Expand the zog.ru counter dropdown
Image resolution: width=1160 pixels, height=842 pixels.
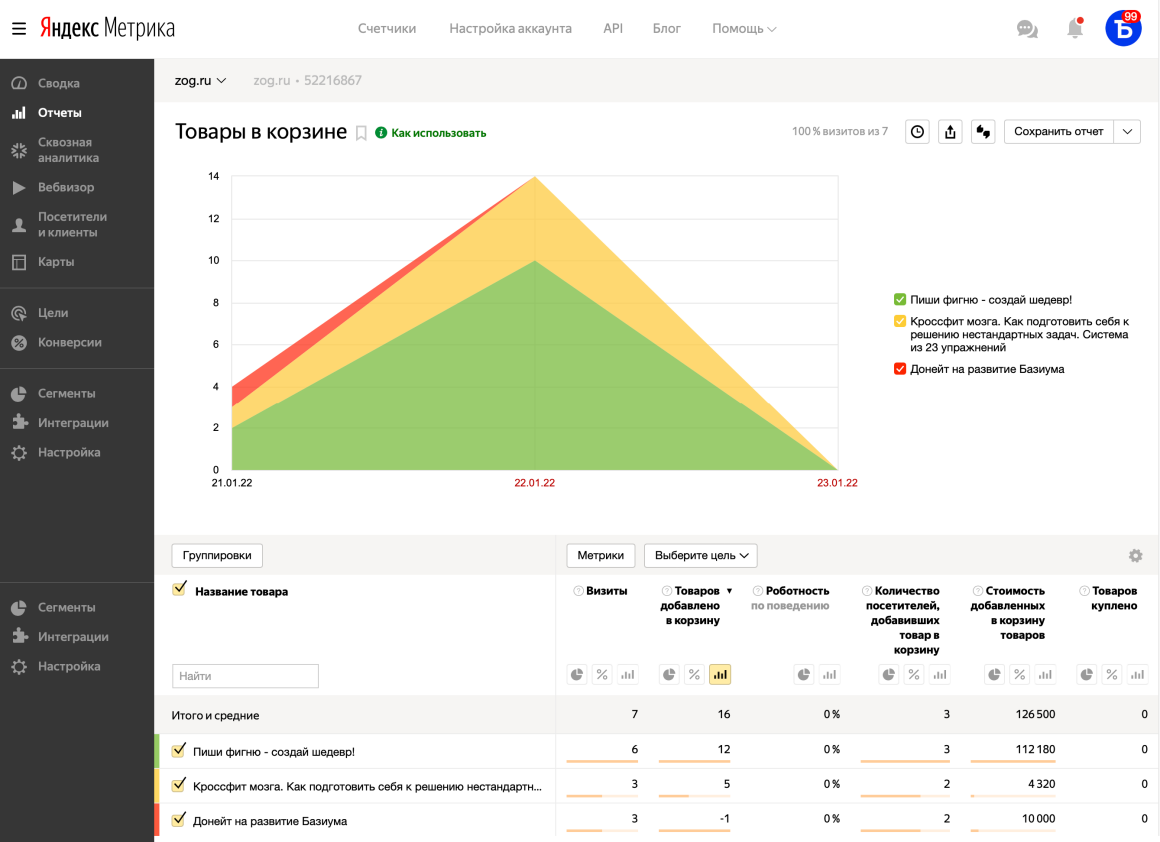pyautogui.click(x=200, y=81)
